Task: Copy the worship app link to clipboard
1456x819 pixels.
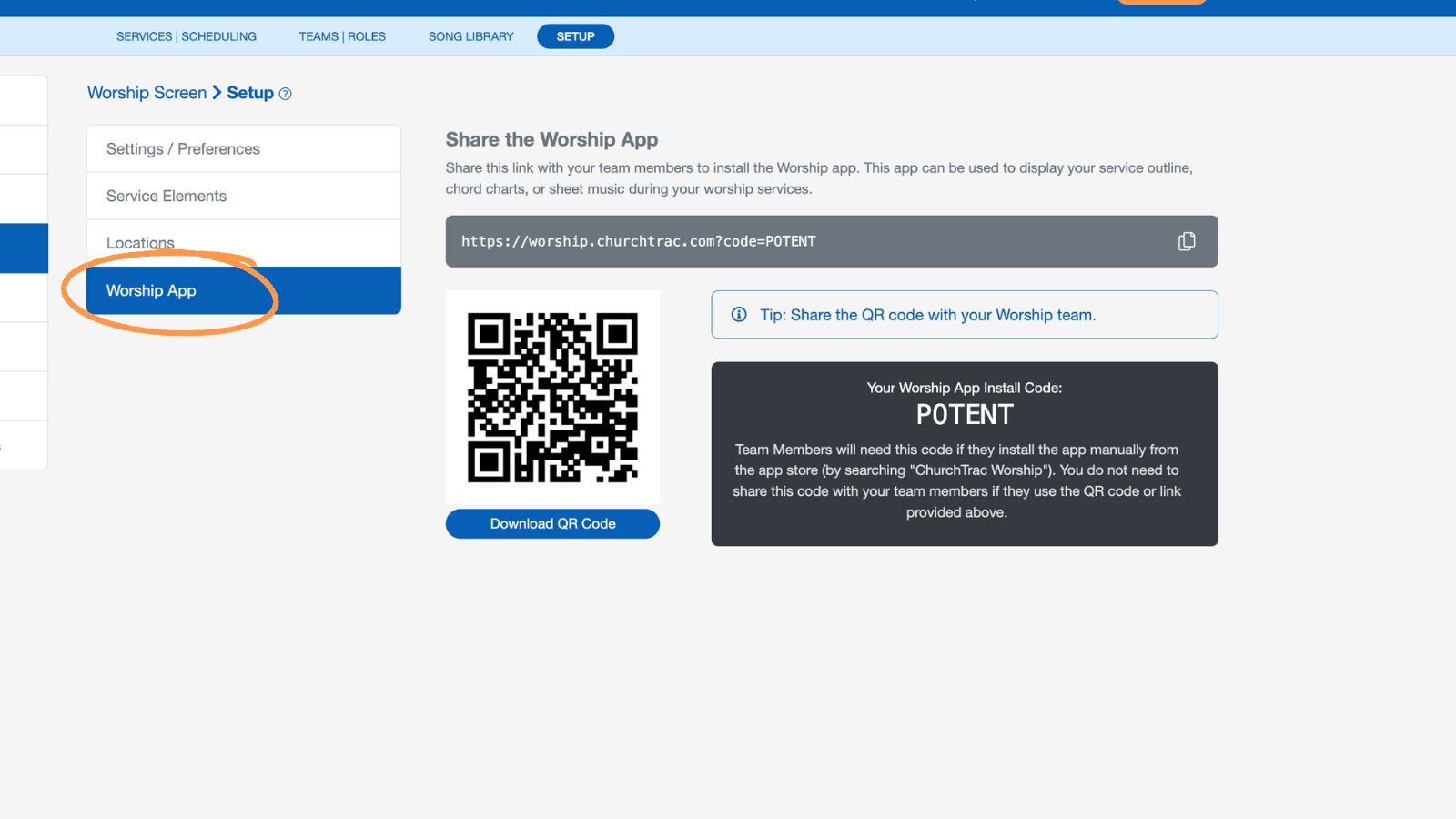Action: tap(1186, 240)
